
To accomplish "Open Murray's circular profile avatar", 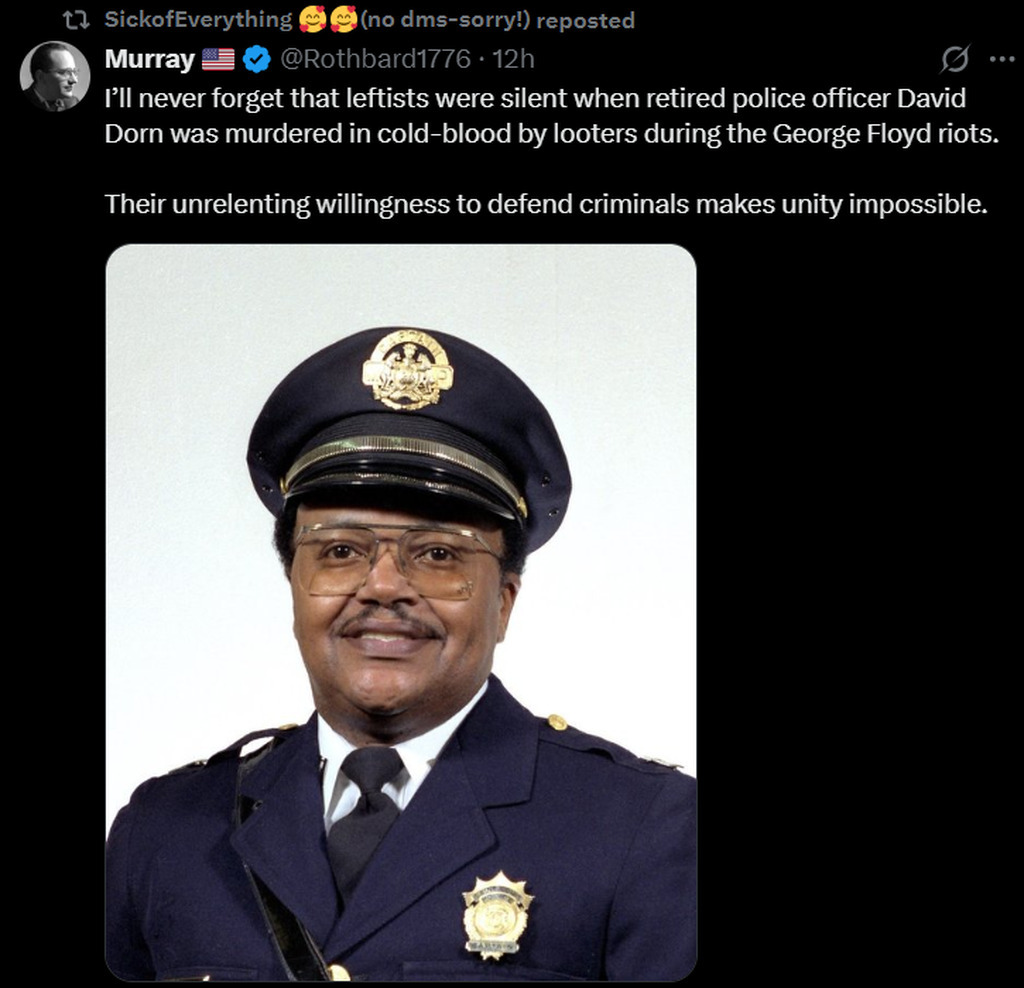I will click(54, 76).
